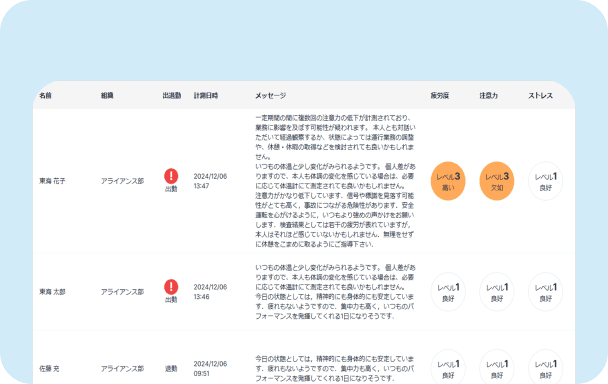Click 佐藤 充's stress レベル1 badge
608x384 pixels.
pyautogui.click(x=546, y=367)
